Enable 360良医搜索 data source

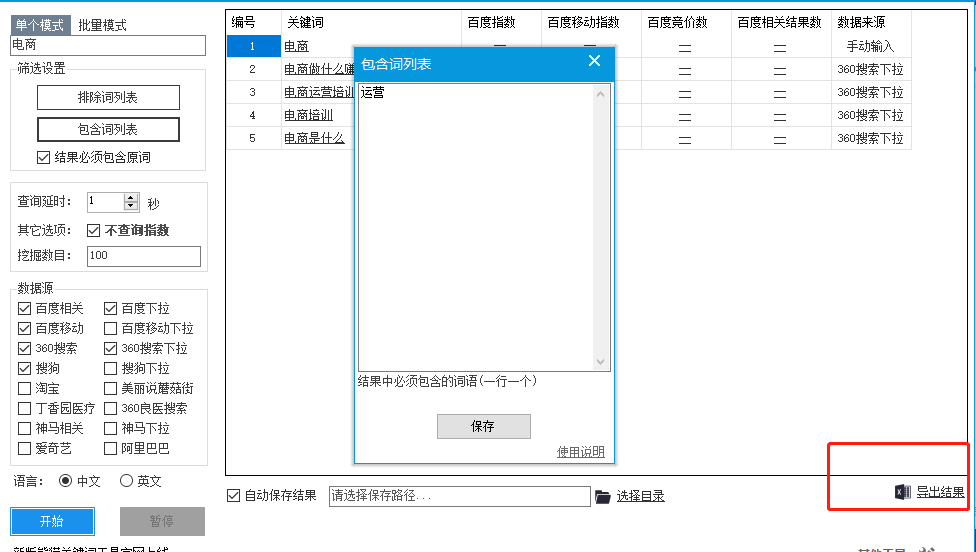[110, 408]
